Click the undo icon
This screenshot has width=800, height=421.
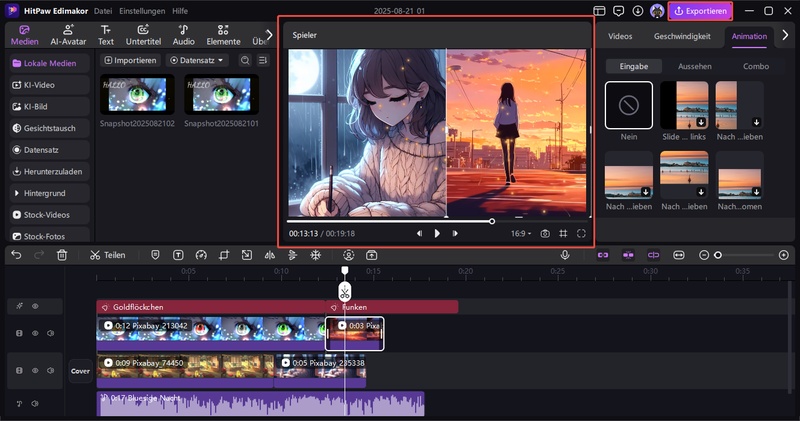click(x=16, y=255)
